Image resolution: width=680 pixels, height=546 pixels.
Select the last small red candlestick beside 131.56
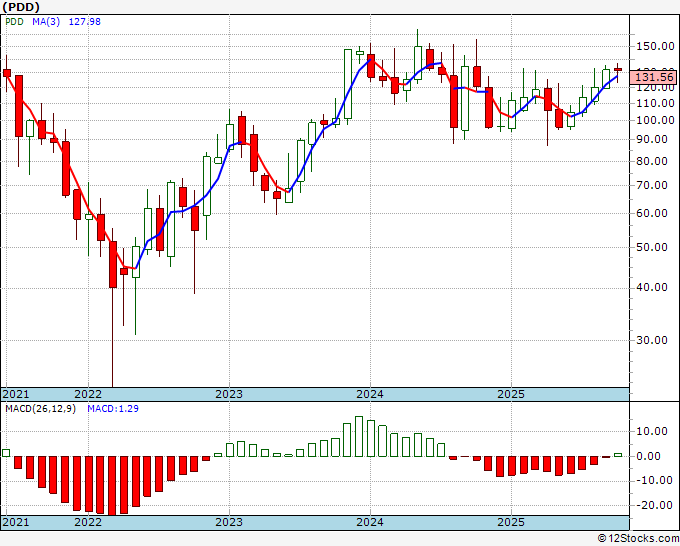click(x=618, y=69)
